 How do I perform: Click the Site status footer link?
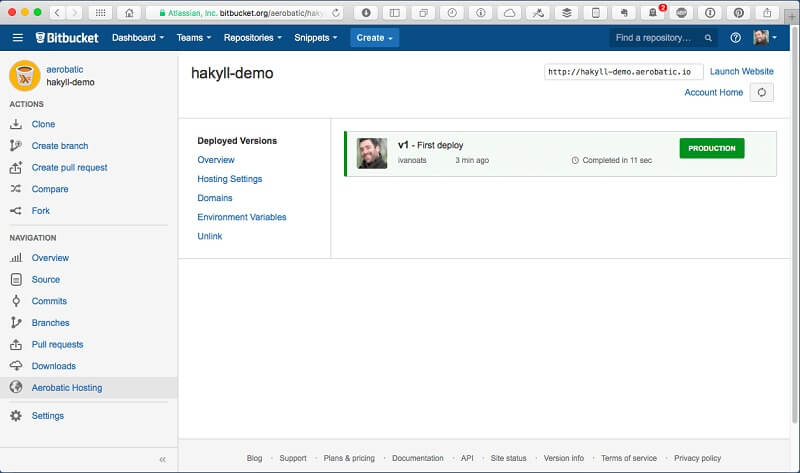click(508, 458)
